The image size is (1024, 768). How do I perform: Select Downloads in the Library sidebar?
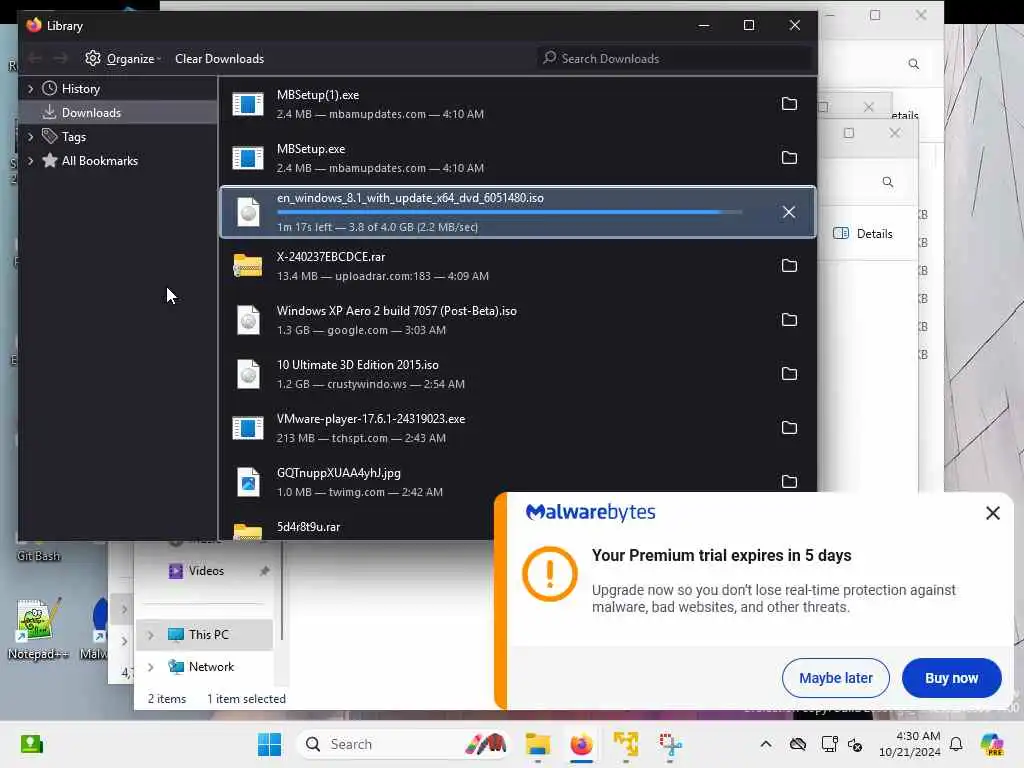click(118, 112)
